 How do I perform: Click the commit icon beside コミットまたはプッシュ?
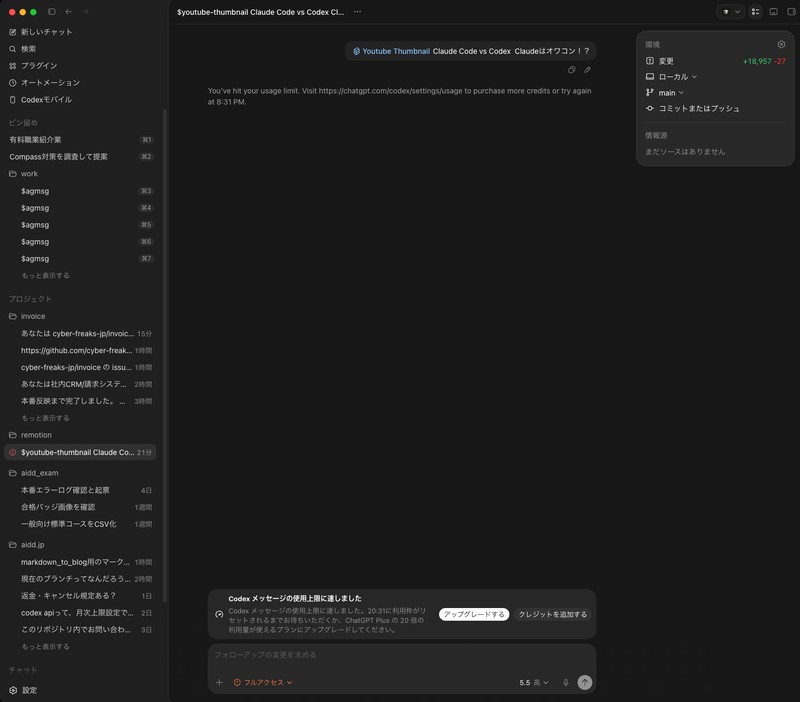649,108
